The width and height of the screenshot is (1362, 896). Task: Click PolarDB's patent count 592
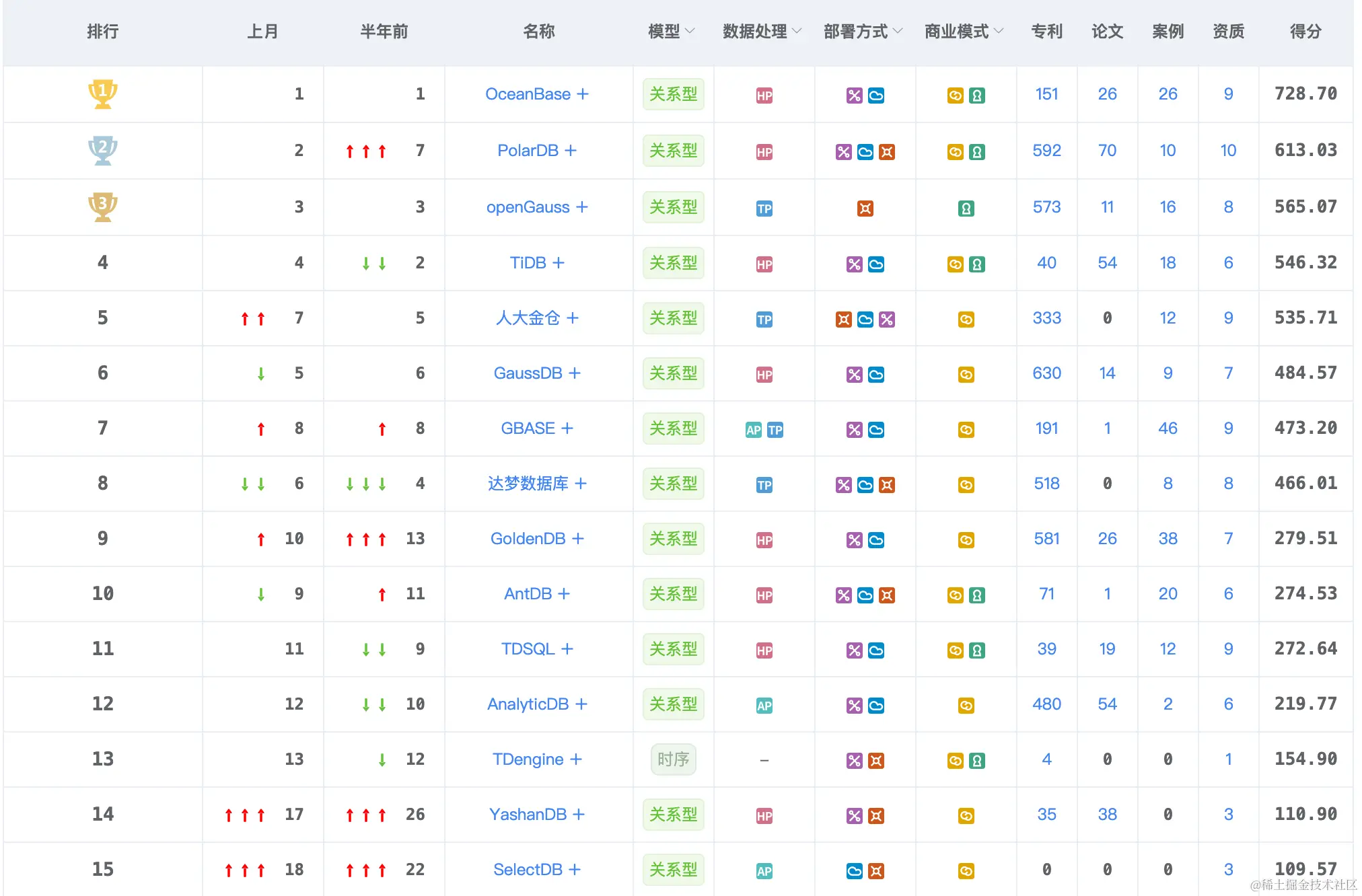click(x=1046, y=151)
